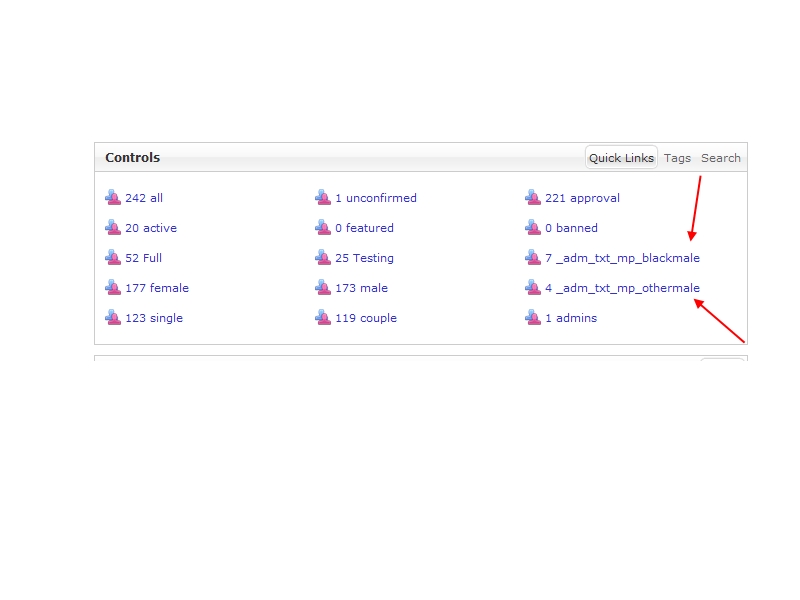This screenshot has height=600, width=800.
Task: Click the user icon next to '173 male'
Action: [x=323, y=288]
